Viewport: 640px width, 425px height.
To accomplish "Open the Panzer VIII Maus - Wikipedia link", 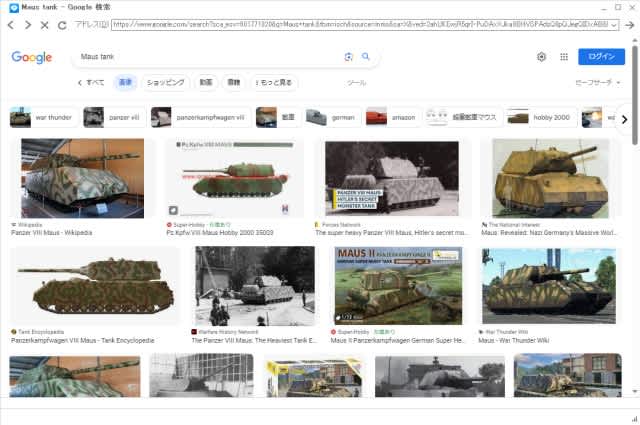I will coord(52,233).
